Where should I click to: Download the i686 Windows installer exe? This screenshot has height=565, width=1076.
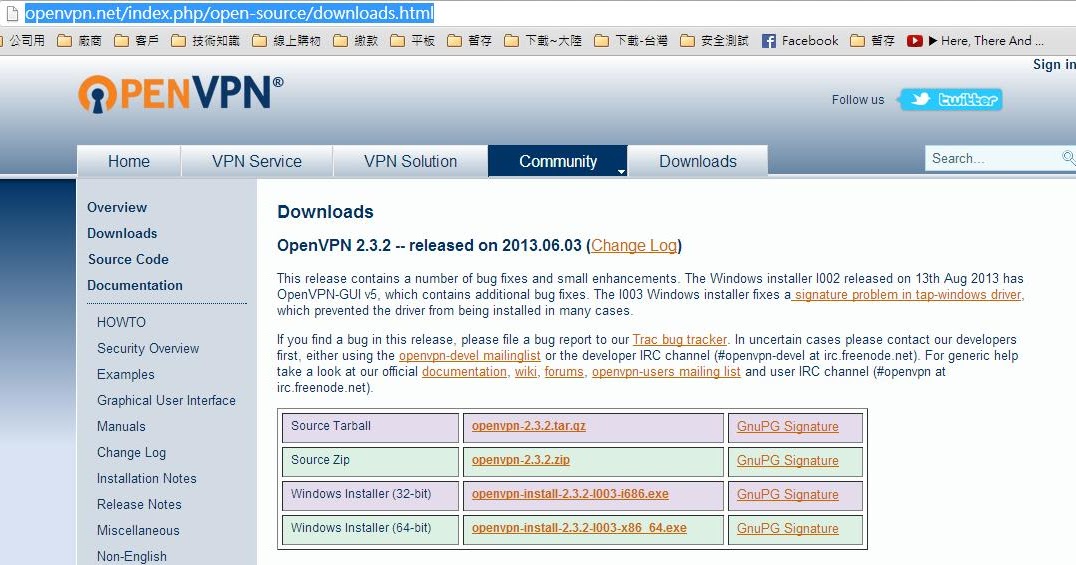570,494
